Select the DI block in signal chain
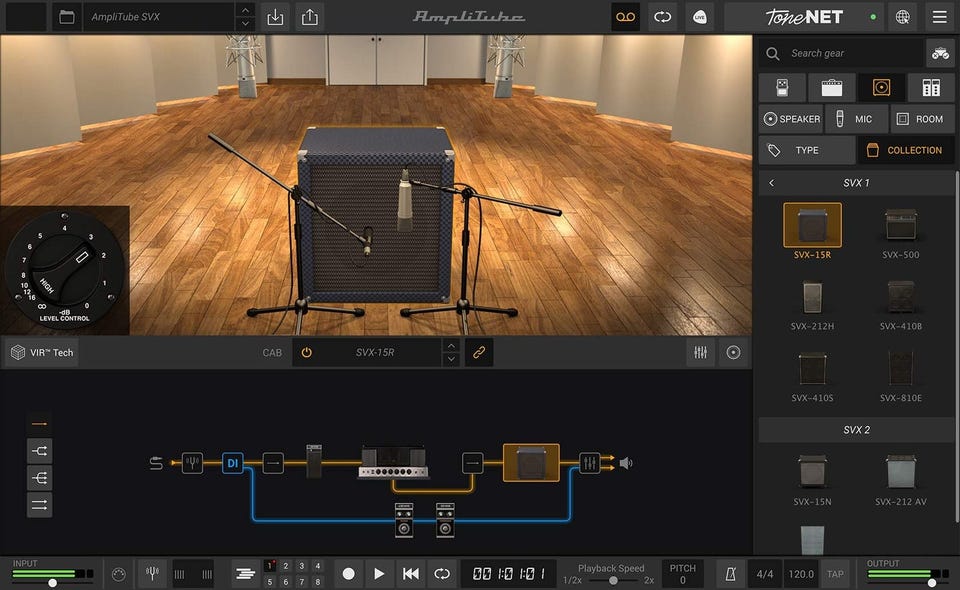 233,463
